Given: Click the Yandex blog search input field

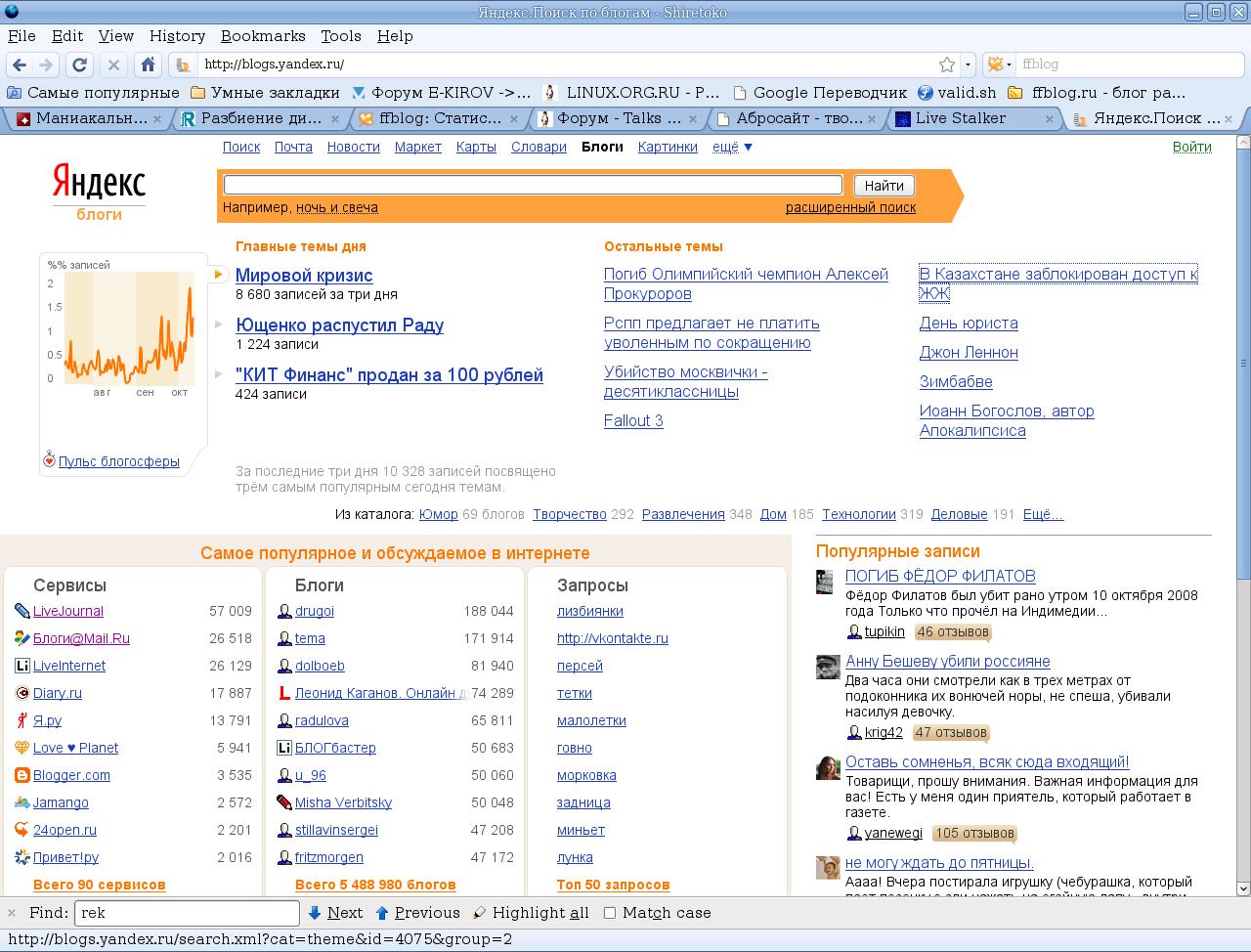Looking at the screenshot, I should 533,185.
